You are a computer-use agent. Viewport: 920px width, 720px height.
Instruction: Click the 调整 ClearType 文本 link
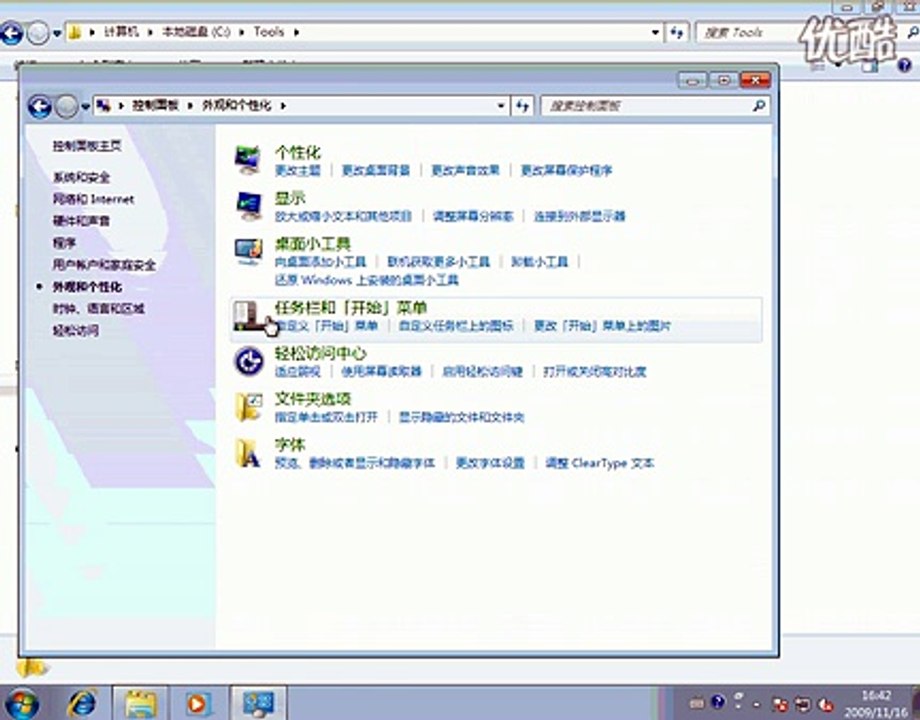(x=600, y=463)
